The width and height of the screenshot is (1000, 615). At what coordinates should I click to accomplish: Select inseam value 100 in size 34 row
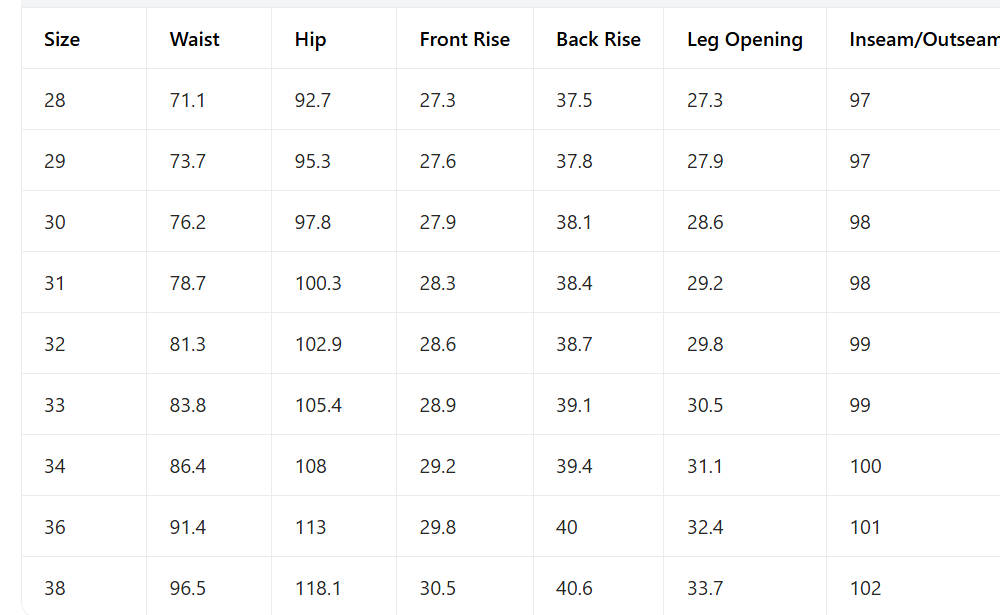coord(865,466)
